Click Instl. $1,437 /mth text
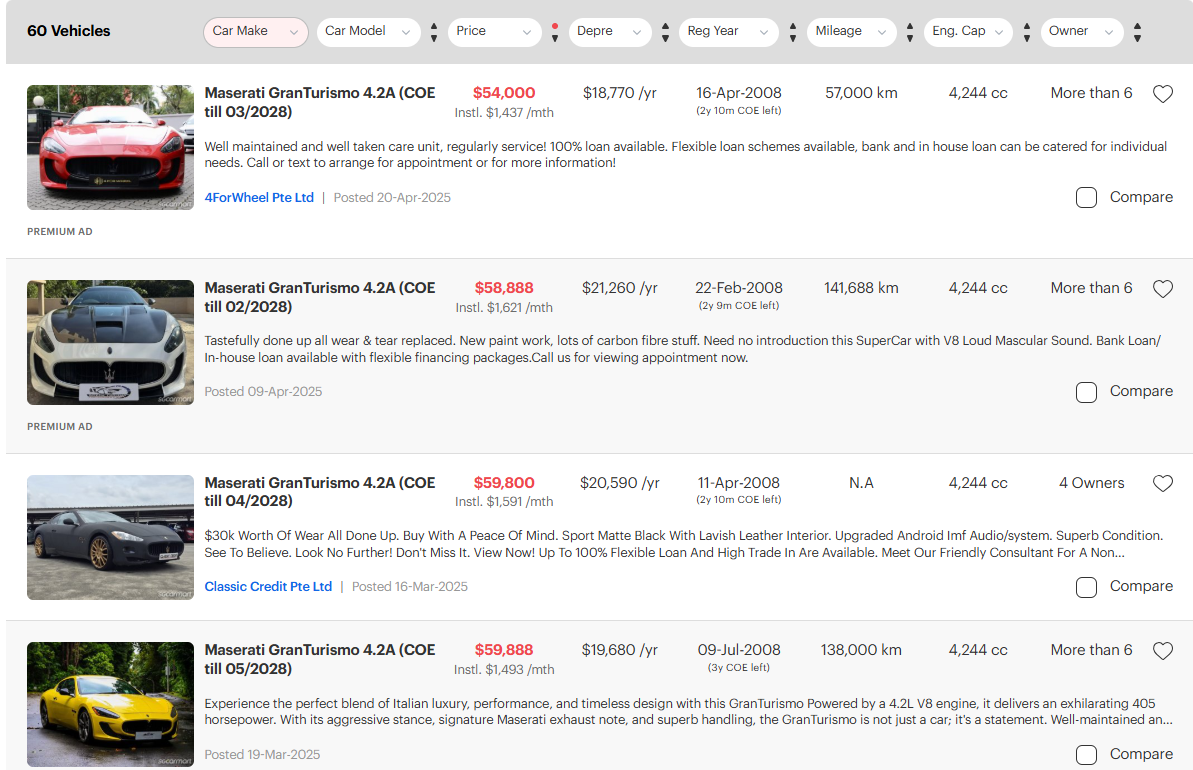 (x=504, y=113)
